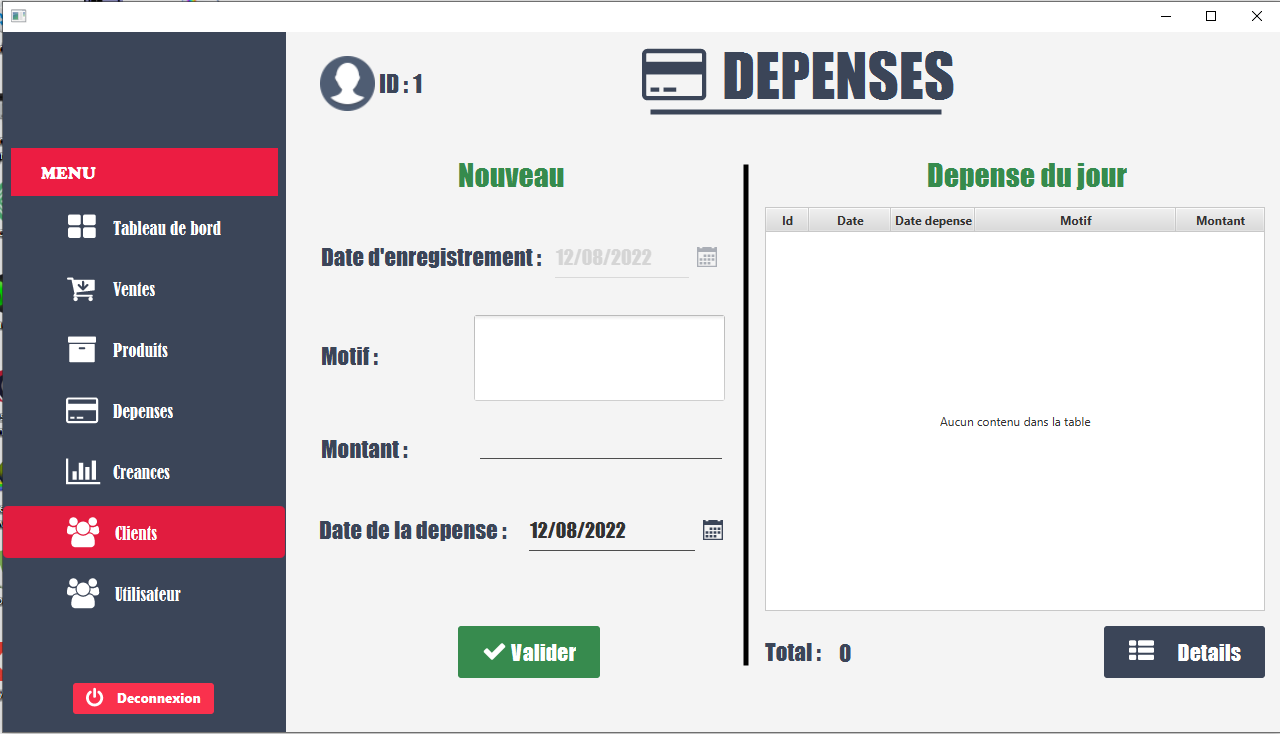Click the Produits box icon
This screenshot has height=734, width=1280.
(82, 349)
